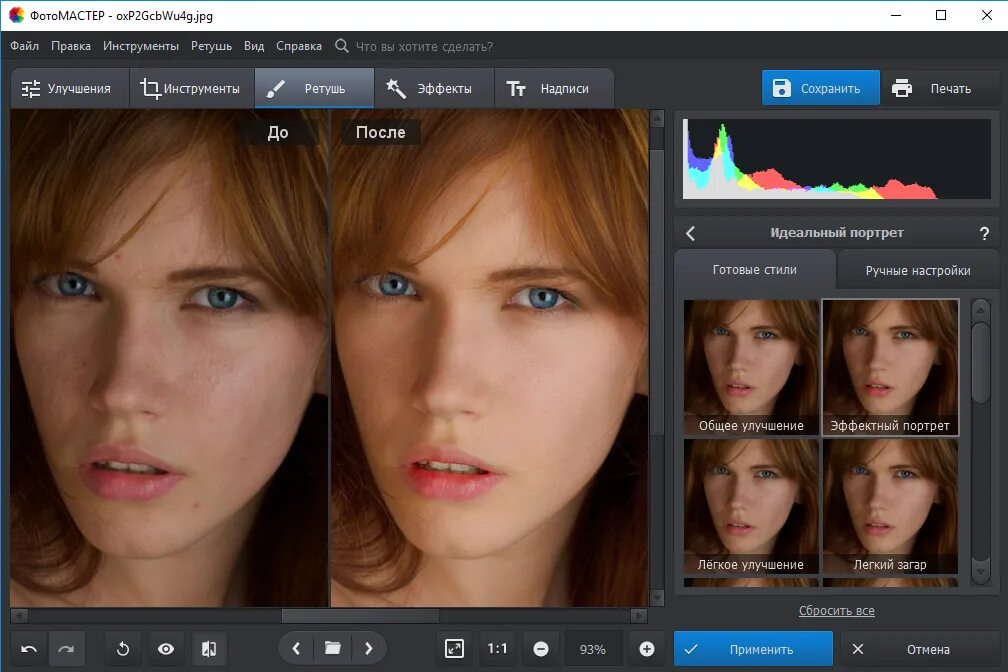Open the Файл menu
This screenshot has height=672, width=1008.
(24, 46)
